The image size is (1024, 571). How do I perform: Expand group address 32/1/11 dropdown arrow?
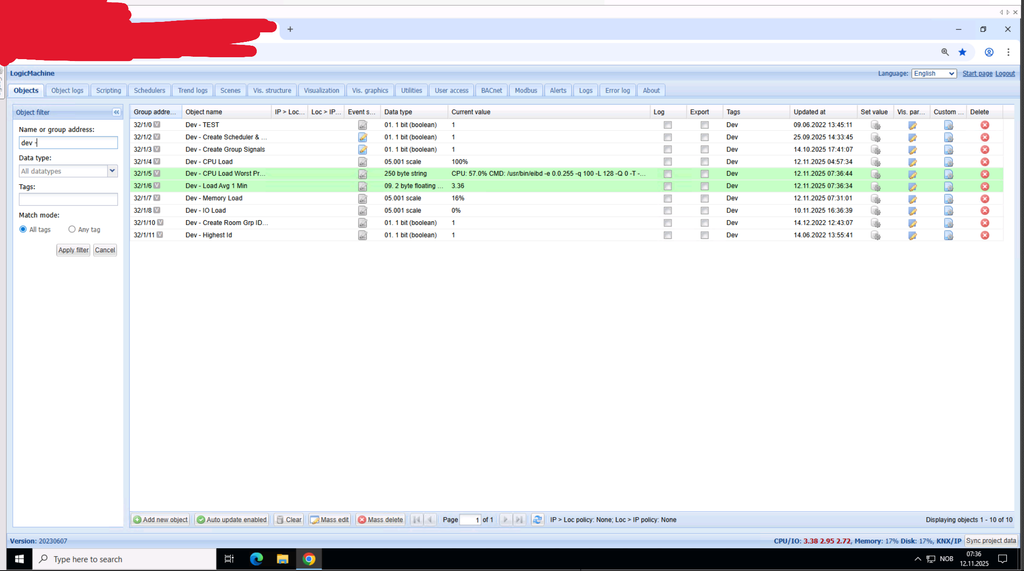[x=160, y=235]
